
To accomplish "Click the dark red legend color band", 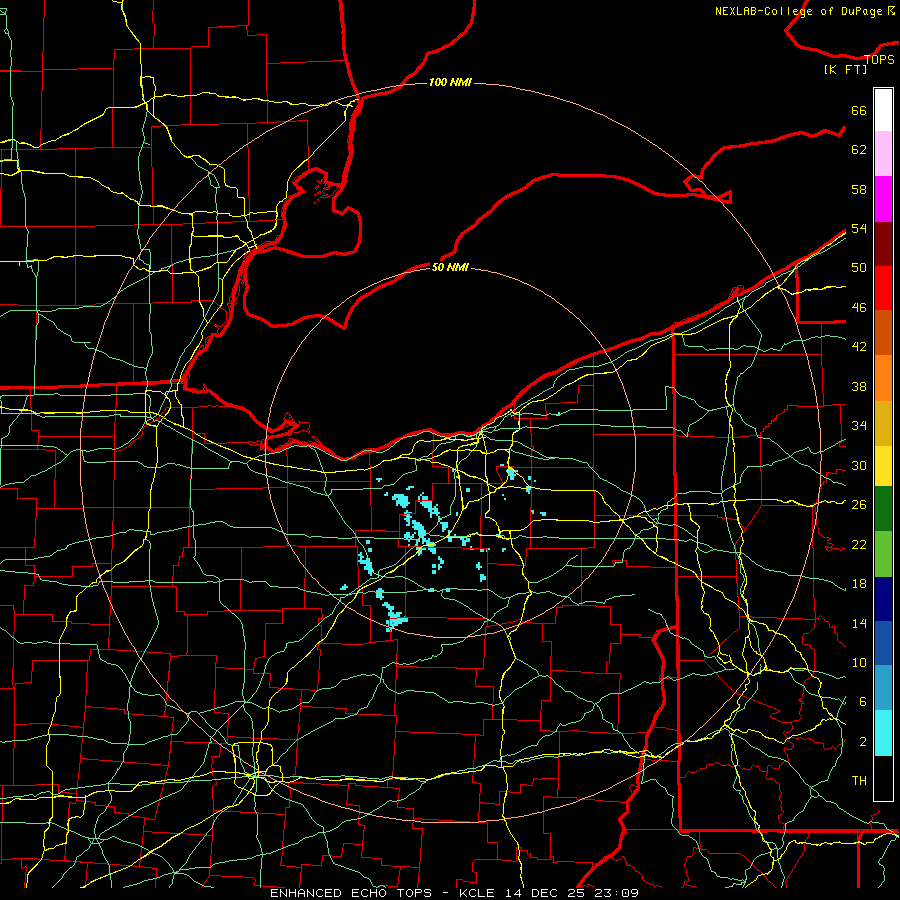I will (x=883, y=243).
